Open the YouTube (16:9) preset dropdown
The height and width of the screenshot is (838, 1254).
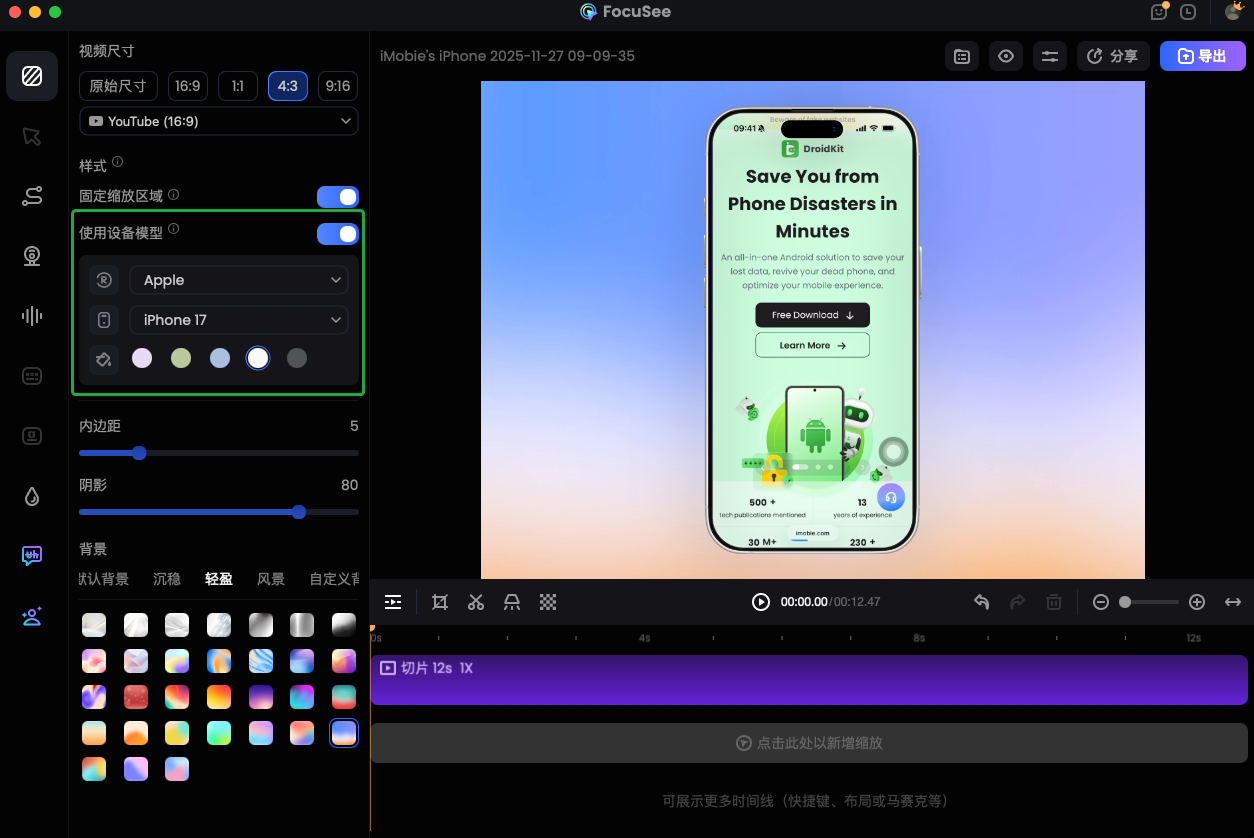(x=219, y=121)
